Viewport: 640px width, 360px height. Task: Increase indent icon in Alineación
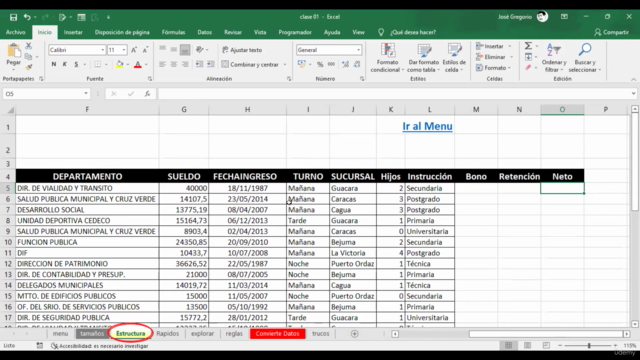[210, 64]
